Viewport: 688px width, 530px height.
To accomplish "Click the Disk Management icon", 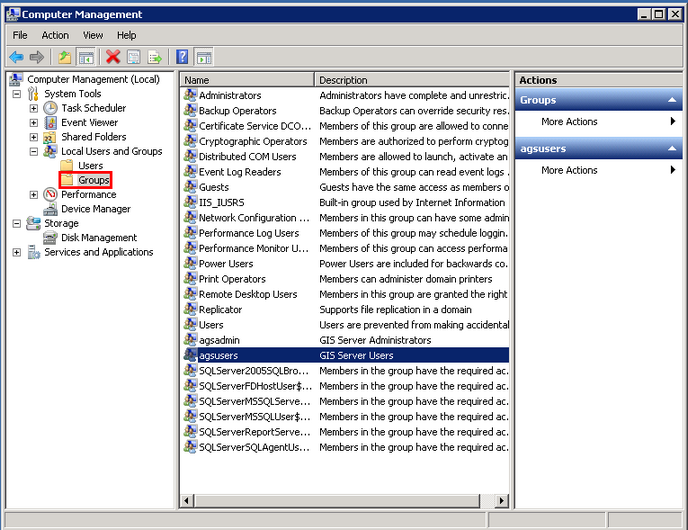I will [50, 238].
